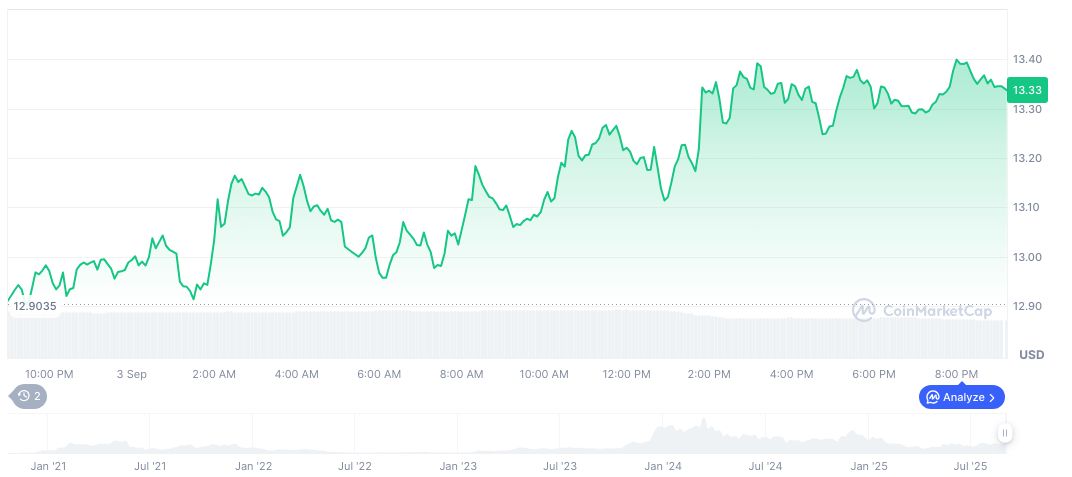The height and width of the screenshot is (477, 1072).
Task: Click the chart icon inside Analyze button
Action: pos(932,397)
